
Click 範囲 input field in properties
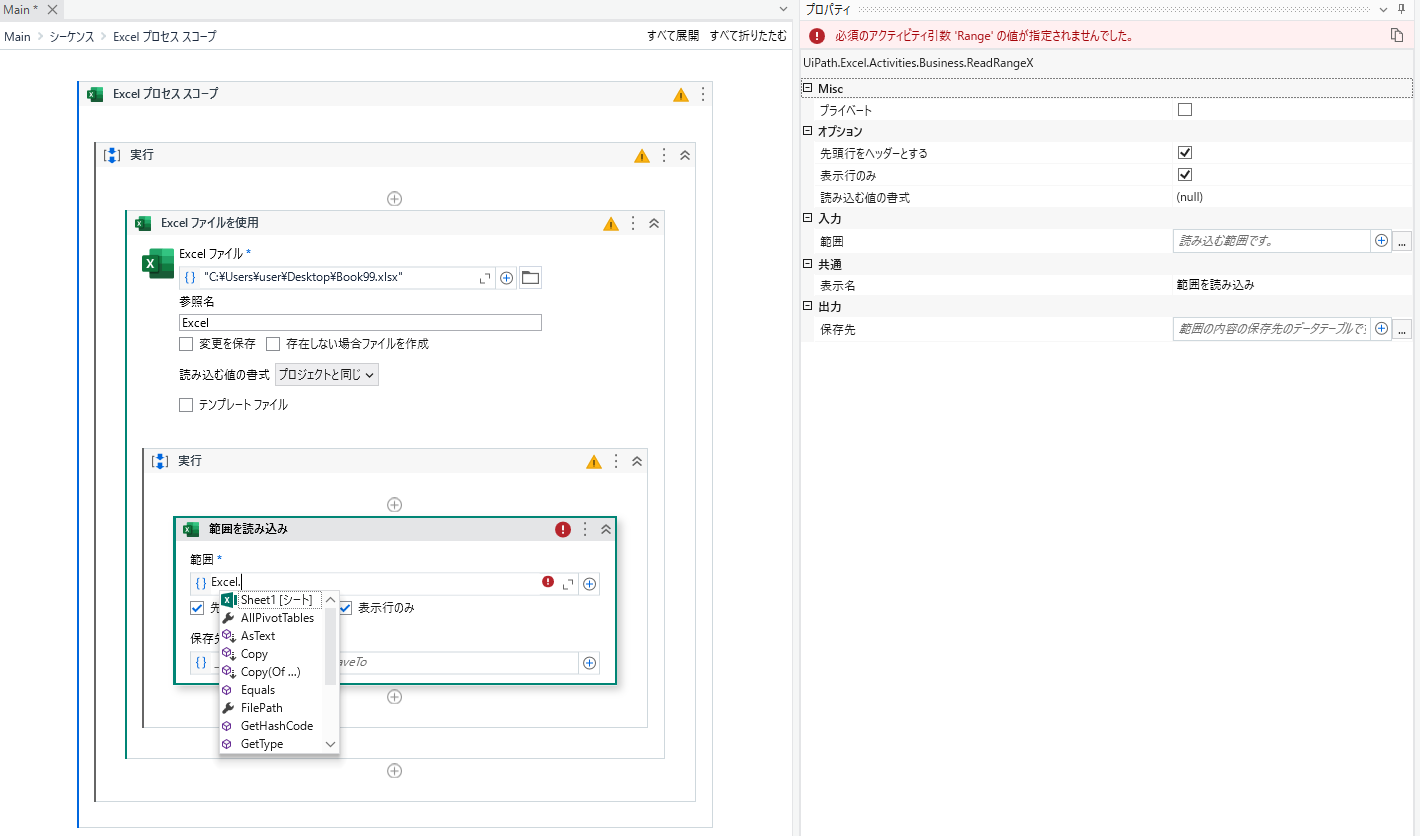pos(1271,241)
